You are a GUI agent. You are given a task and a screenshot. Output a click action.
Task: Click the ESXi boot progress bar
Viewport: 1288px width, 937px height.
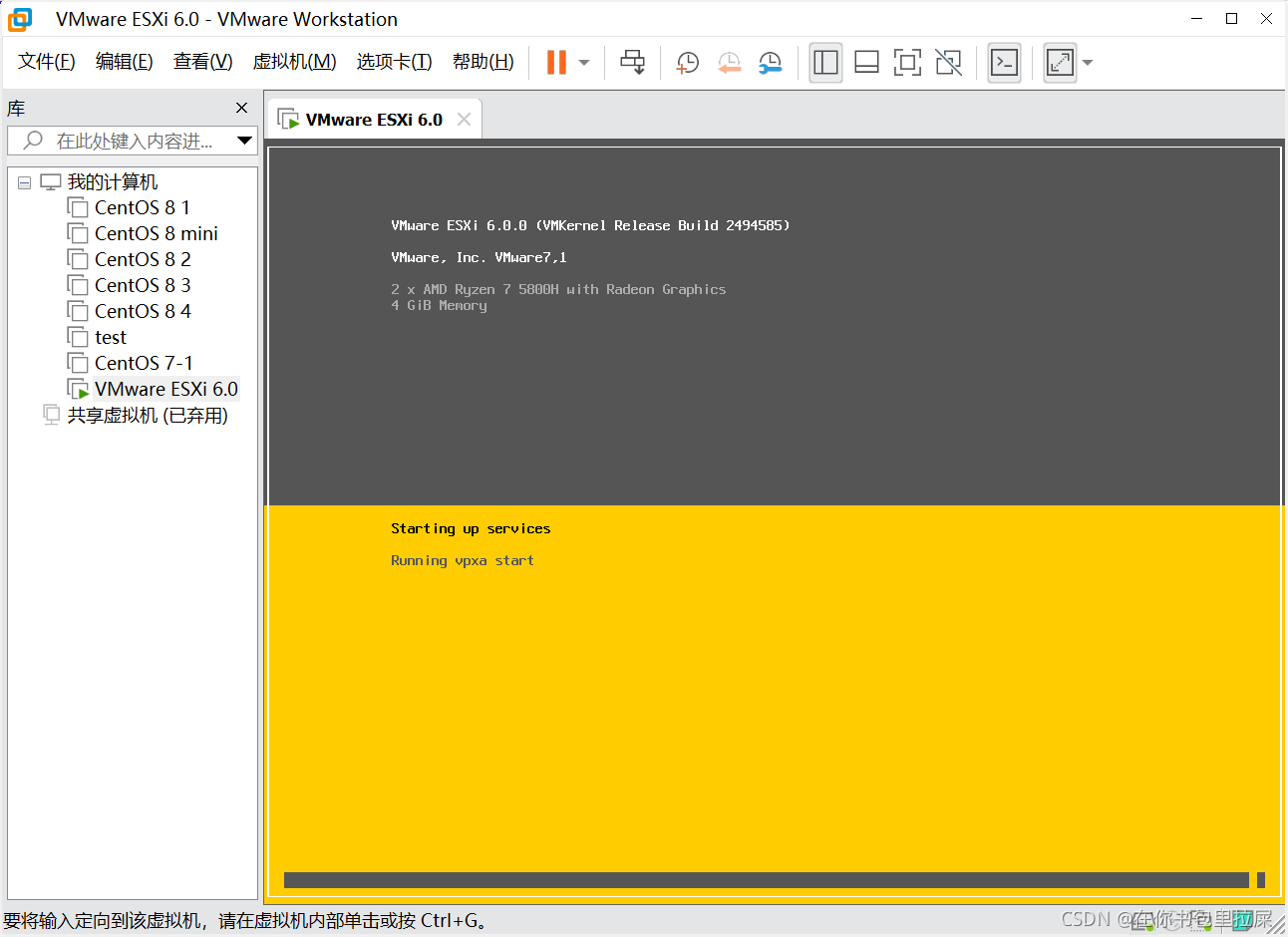click(774, 880)
